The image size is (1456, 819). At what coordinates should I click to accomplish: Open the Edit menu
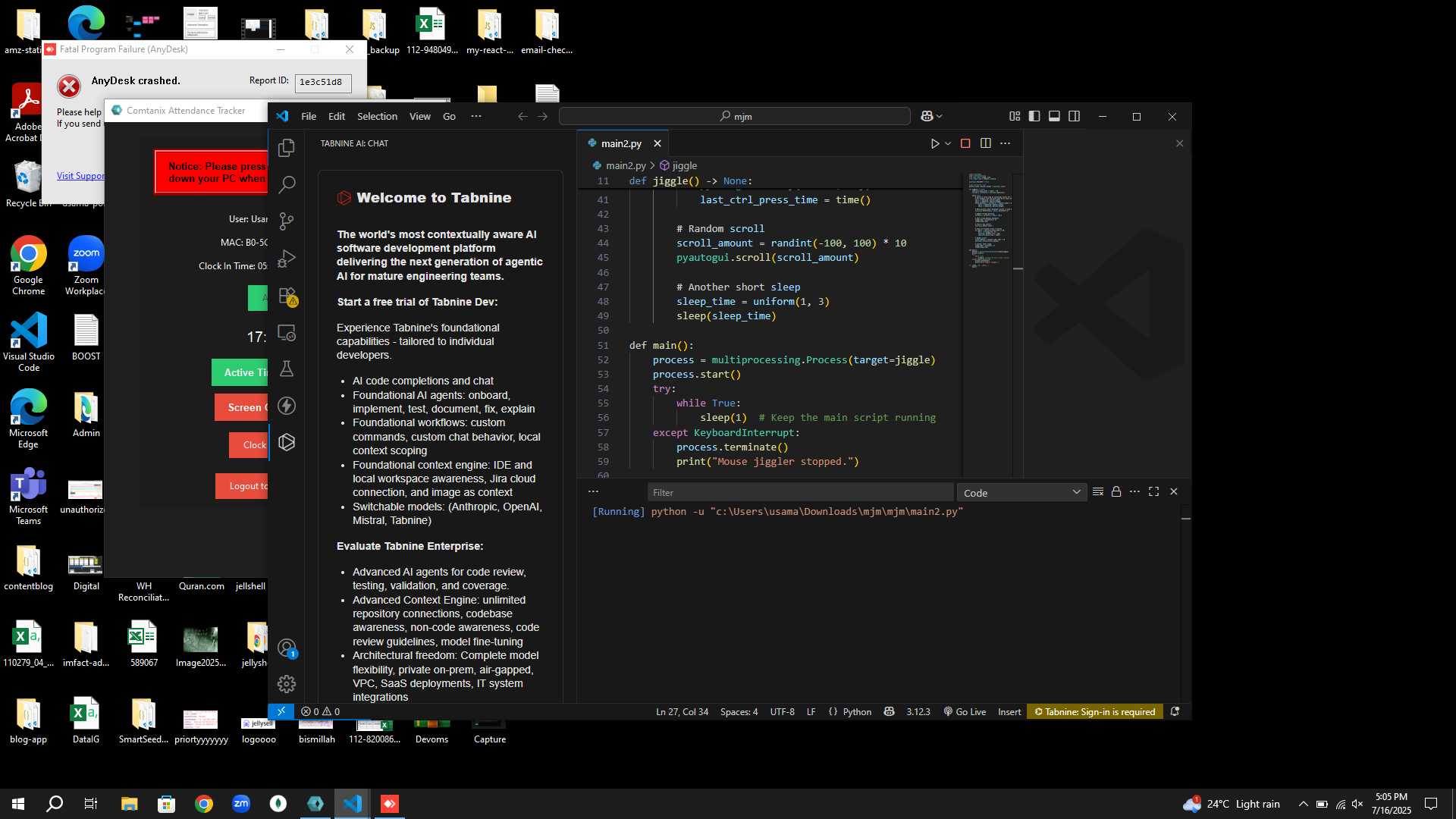337,116
